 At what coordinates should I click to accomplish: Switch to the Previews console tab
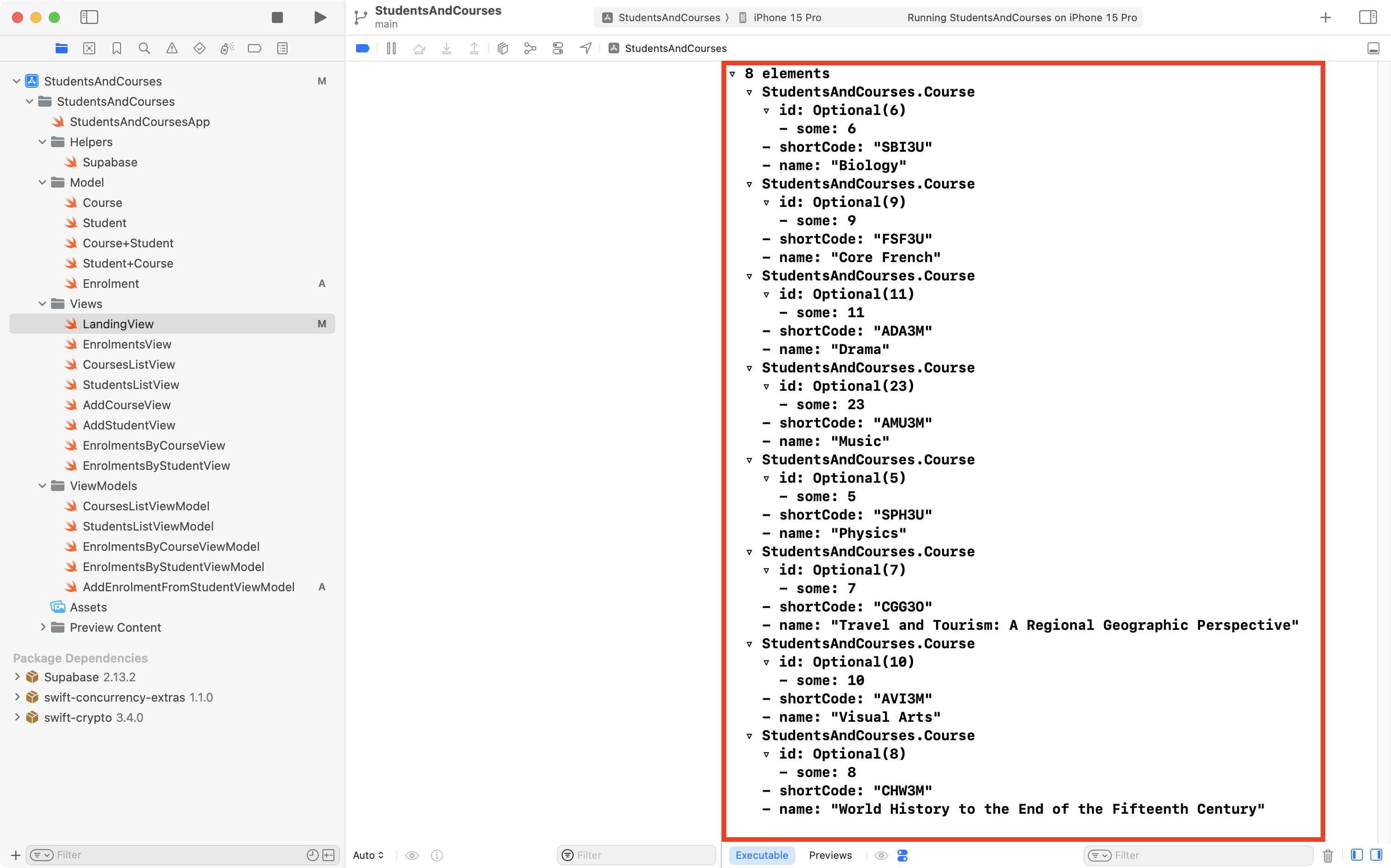point(830,855)
